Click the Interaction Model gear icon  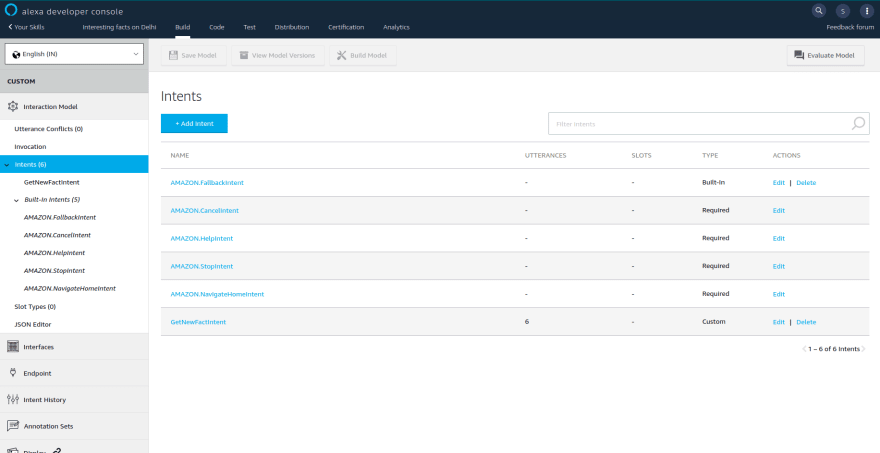click(13, 106)
